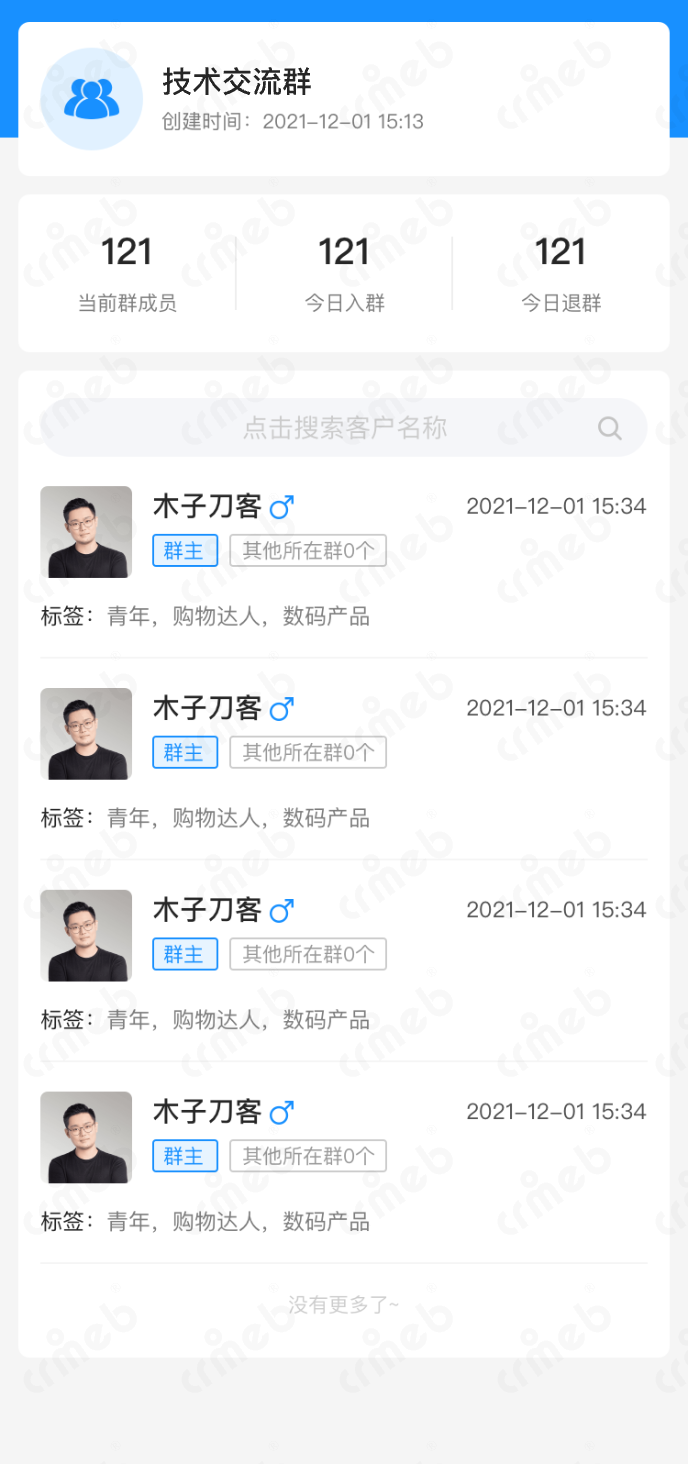This screenshot has height=1464, width=688.
Task: Click the male gender icon of first member
Action: [x=282, y=507]
